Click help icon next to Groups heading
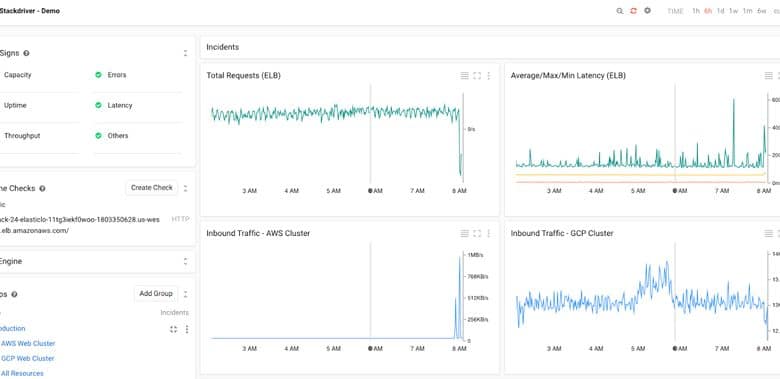The width and height of the screenshot is (780, 379). click(14, 294)
